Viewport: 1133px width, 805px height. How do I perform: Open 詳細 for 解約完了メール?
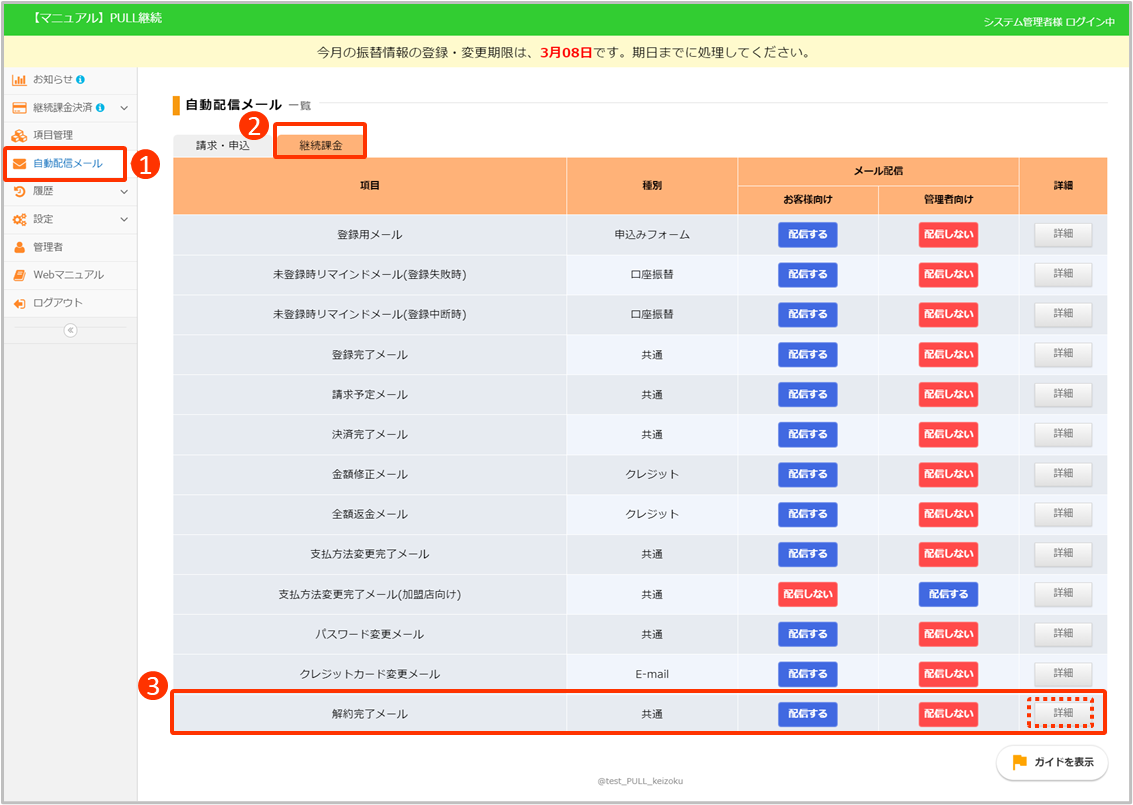click(x=1062, y=713)
